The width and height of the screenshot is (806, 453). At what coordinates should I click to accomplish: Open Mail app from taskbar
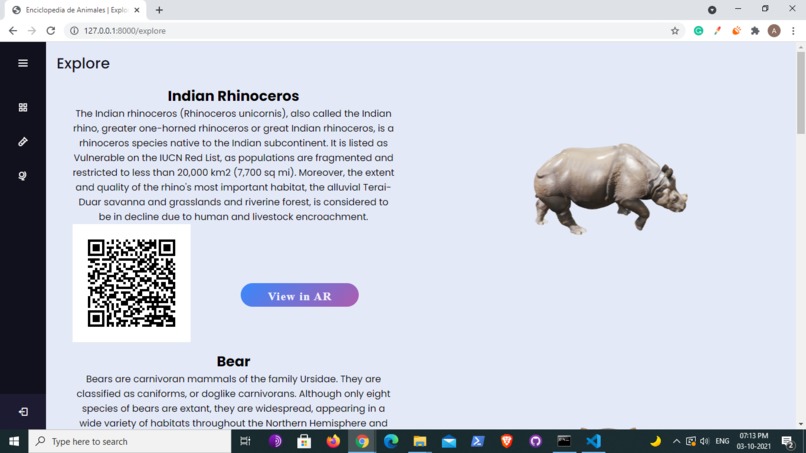tap(449, 441)
